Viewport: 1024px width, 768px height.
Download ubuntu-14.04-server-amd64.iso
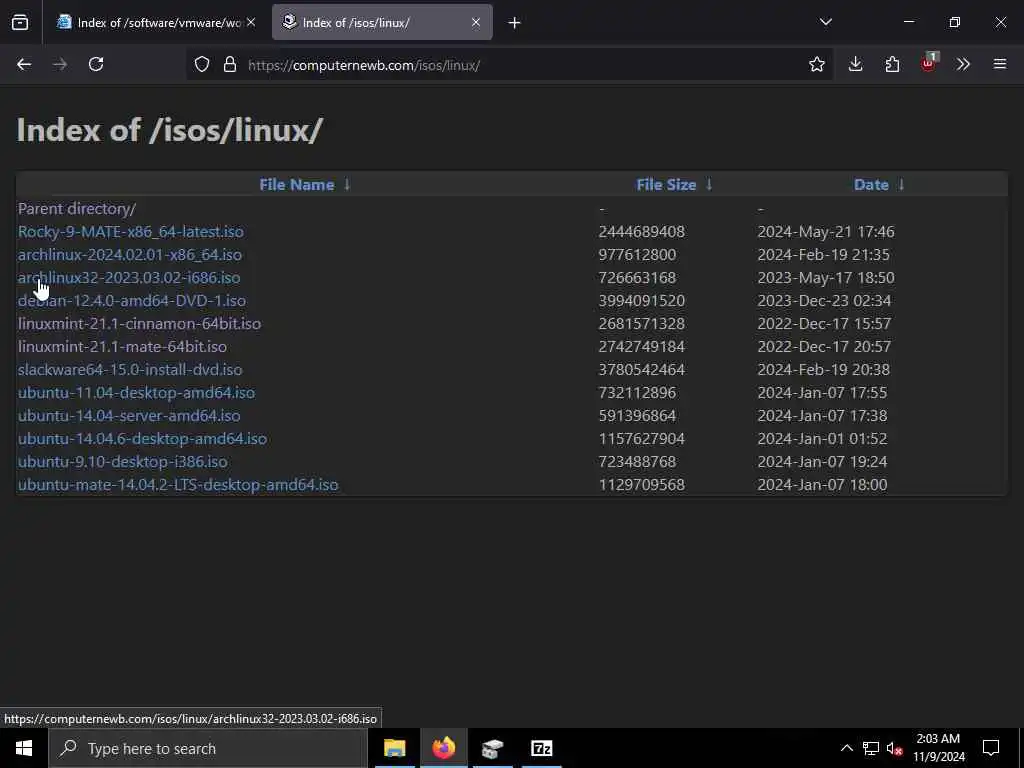pos(129,415)
